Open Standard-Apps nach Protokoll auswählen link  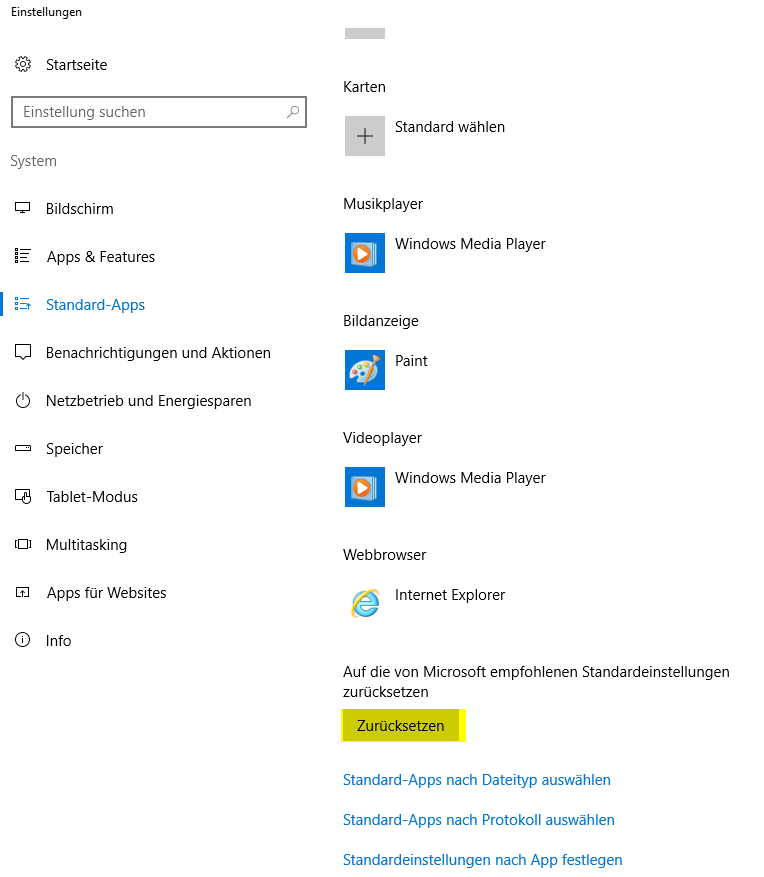(x=479, y=819)
